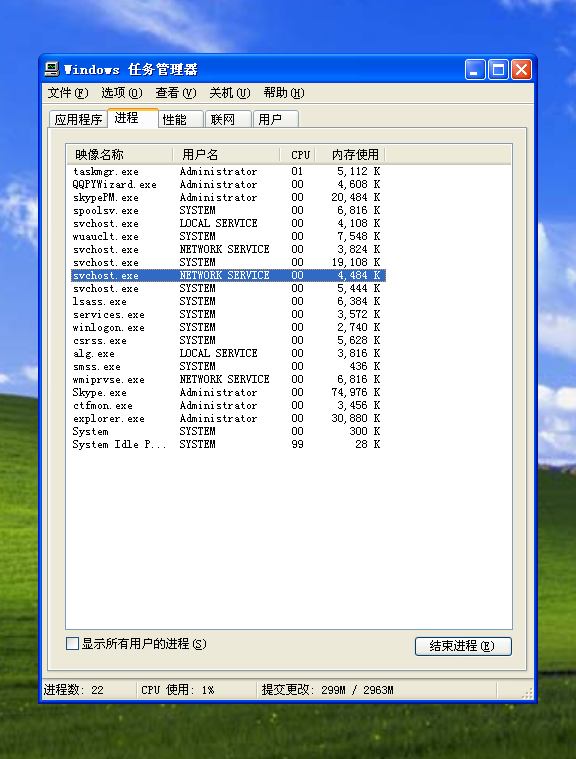
Task: Switch to the 性能 tab
Action: click(x=181, y=119)
